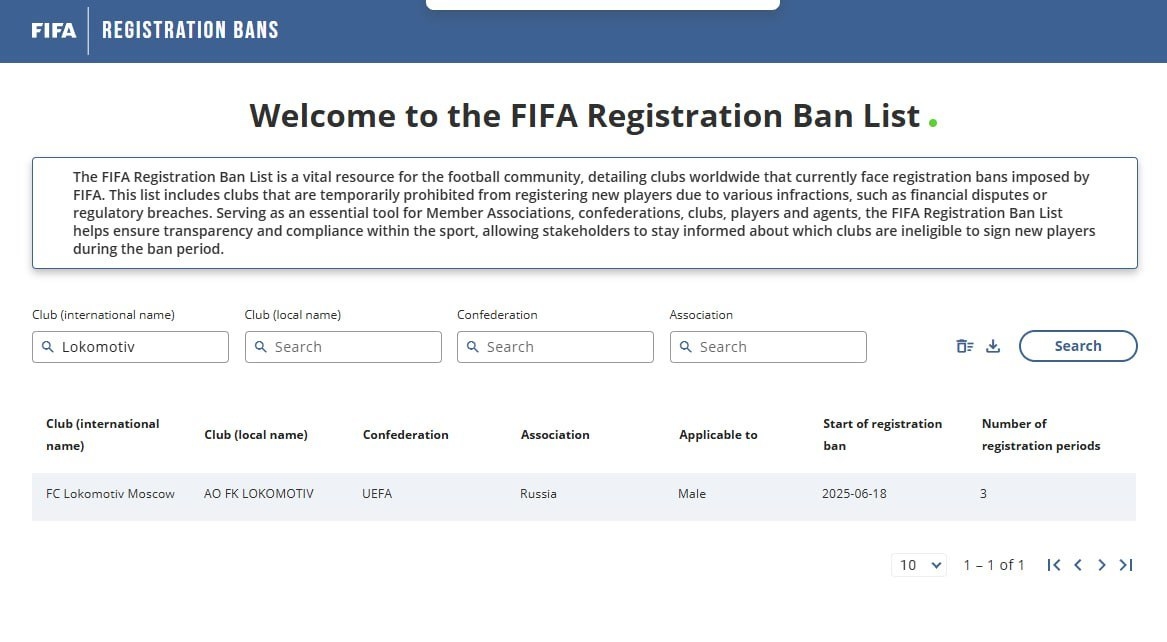Viewport: 1167px width, 642px height.
Task: Click the REGISTRATION BANS header title
Action: 190,29
